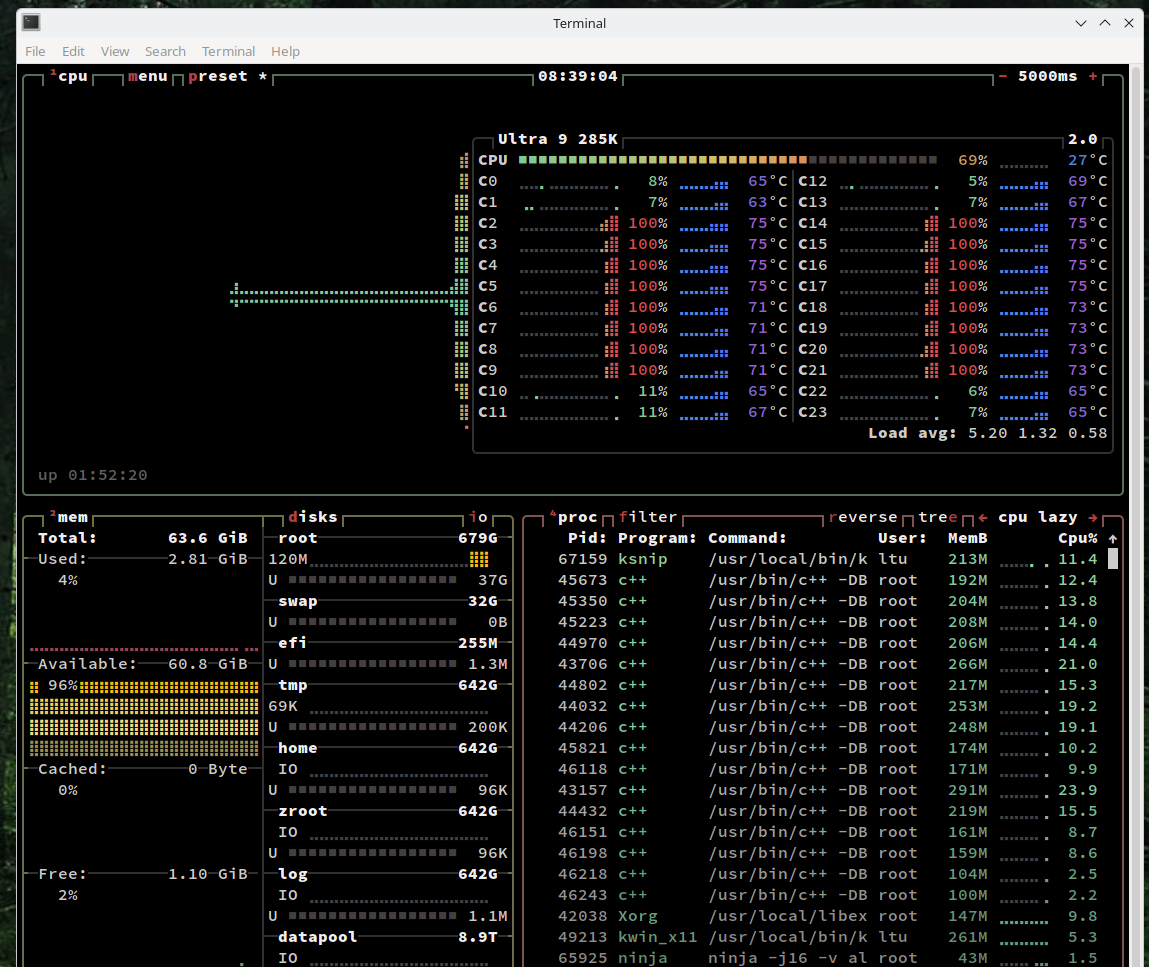Screen dimensions: 1149x967
Task: Increase update interval with plus sign
Action: (1093, 76)
